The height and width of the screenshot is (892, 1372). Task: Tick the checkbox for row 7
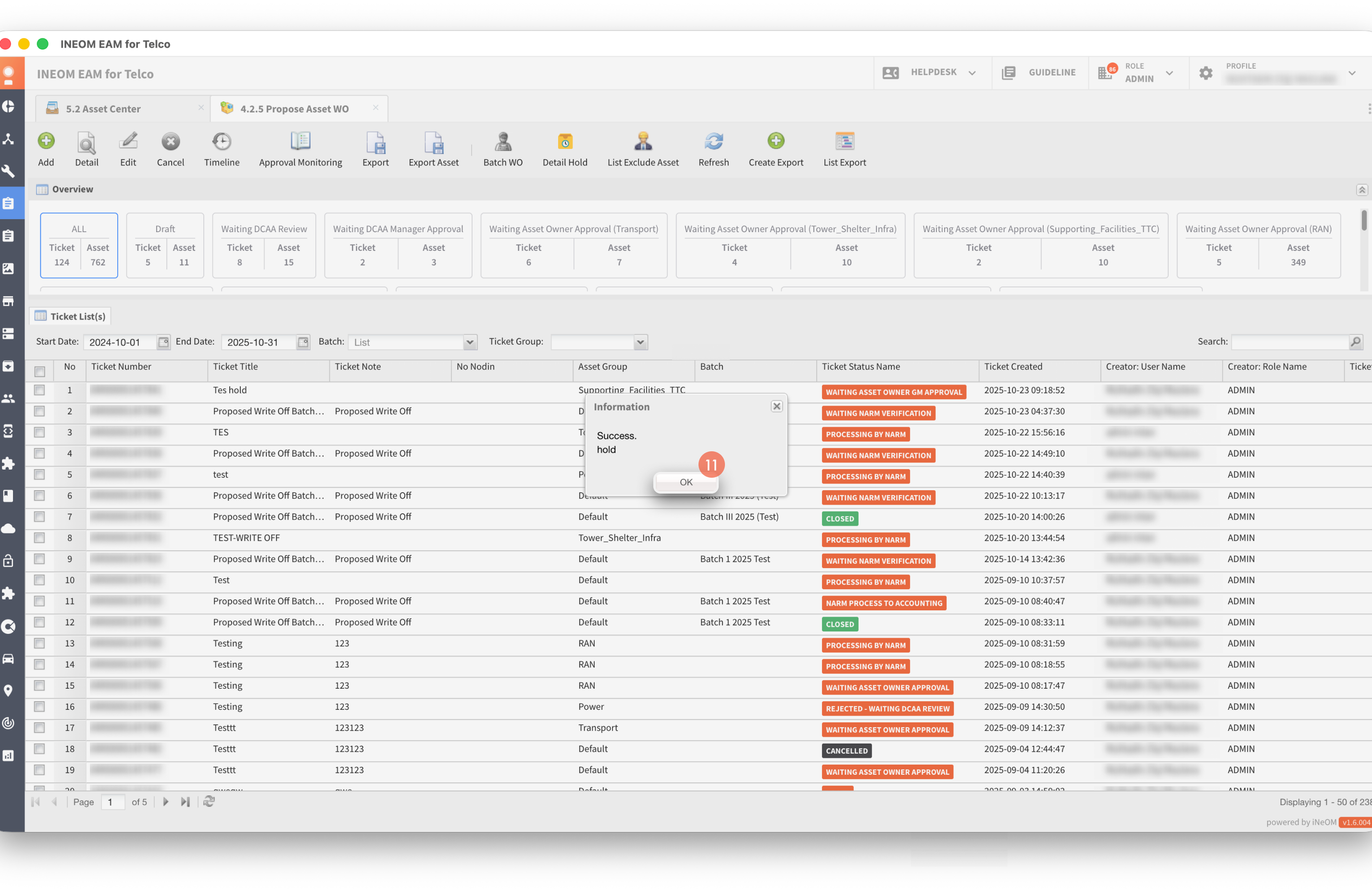point(39,517)
